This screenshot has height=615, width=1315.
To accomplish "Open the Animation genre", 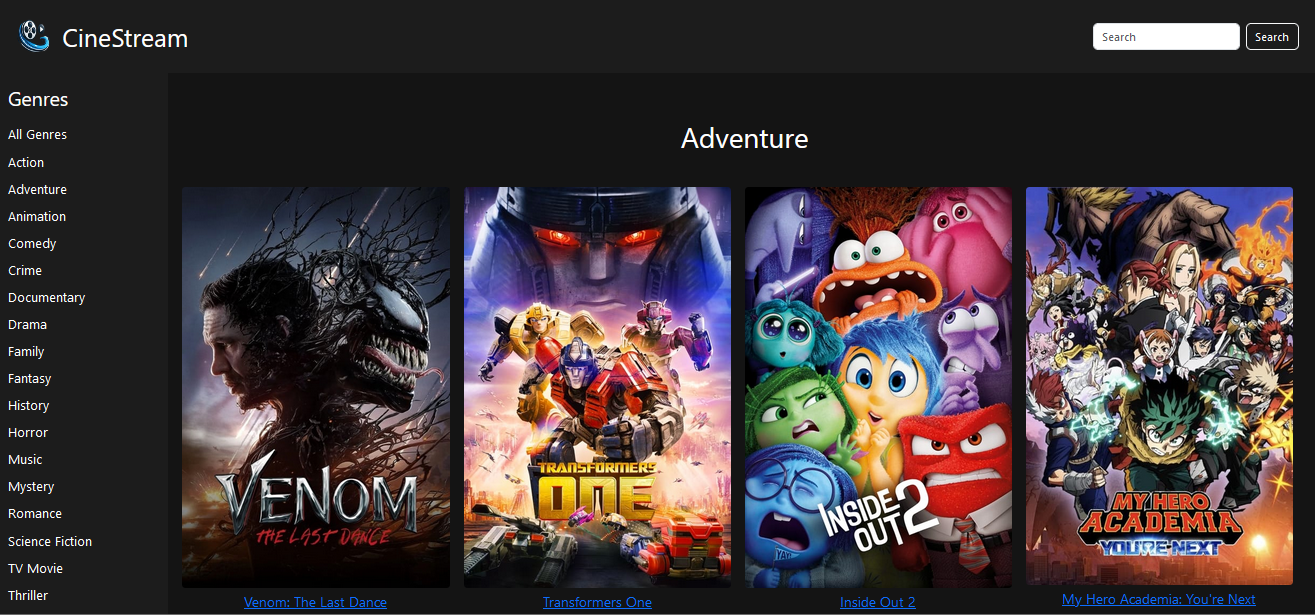I will pyautogui.click(x=37, y=216).
